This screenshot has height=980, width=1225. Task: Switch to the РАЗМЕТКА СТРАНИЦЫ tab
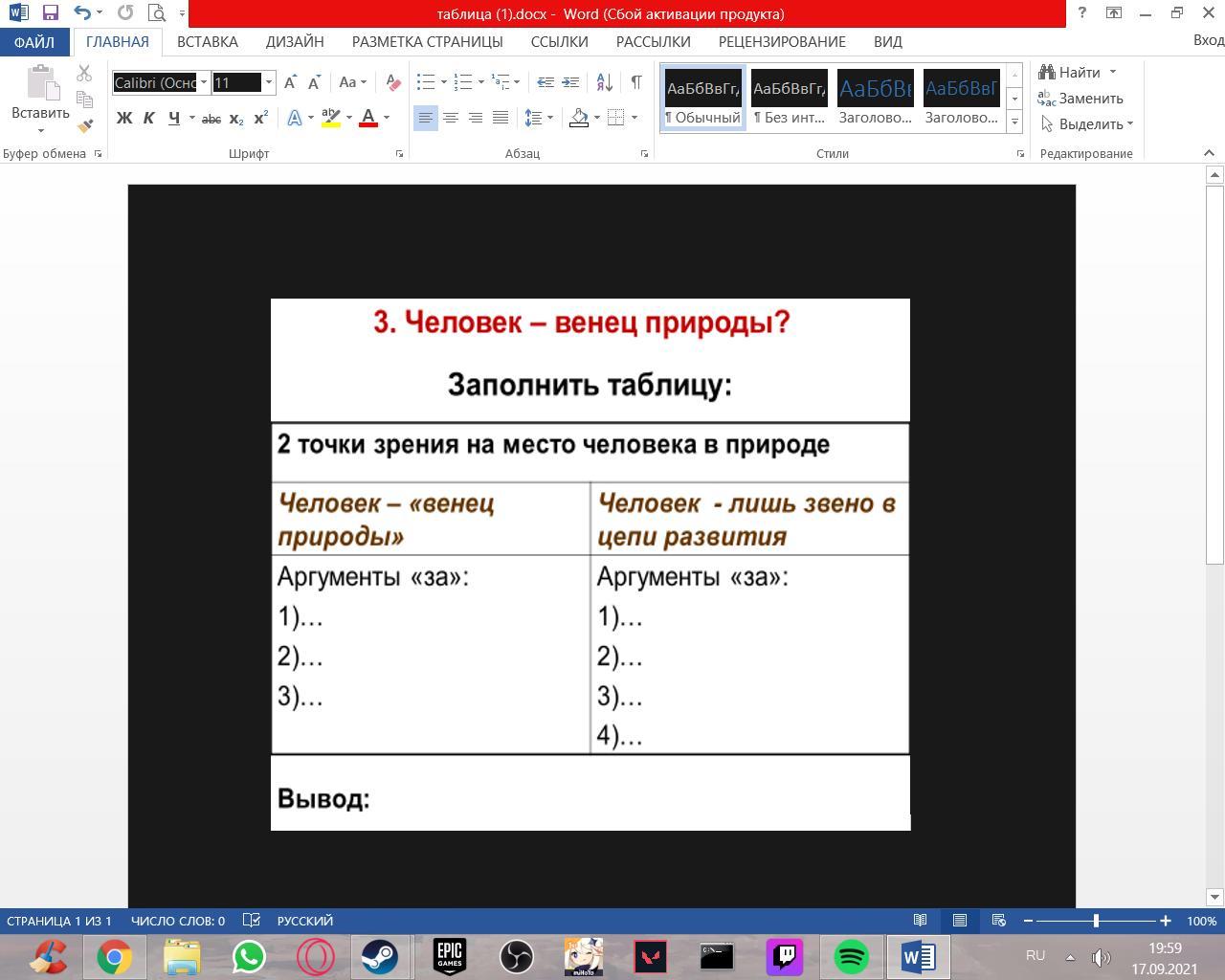click(427, 41)
